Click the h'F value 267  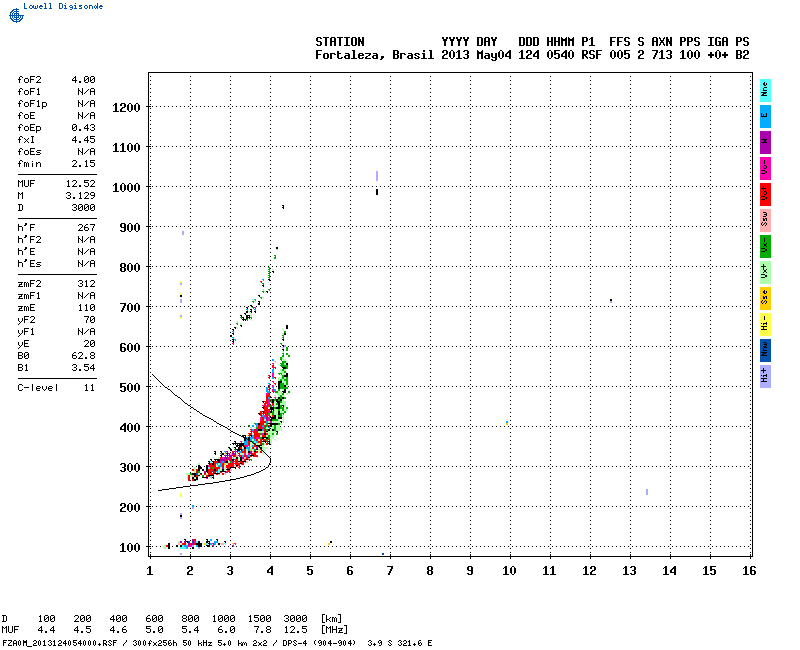tap(87, 228)
